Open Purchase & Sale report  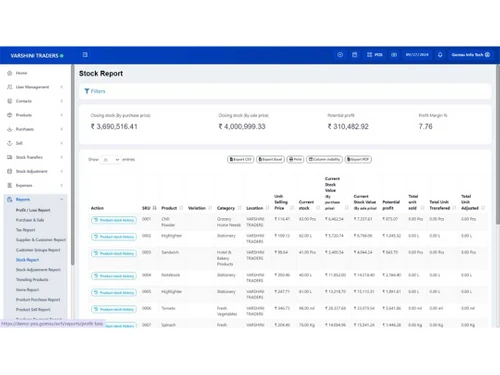click(x=30, y=220)
